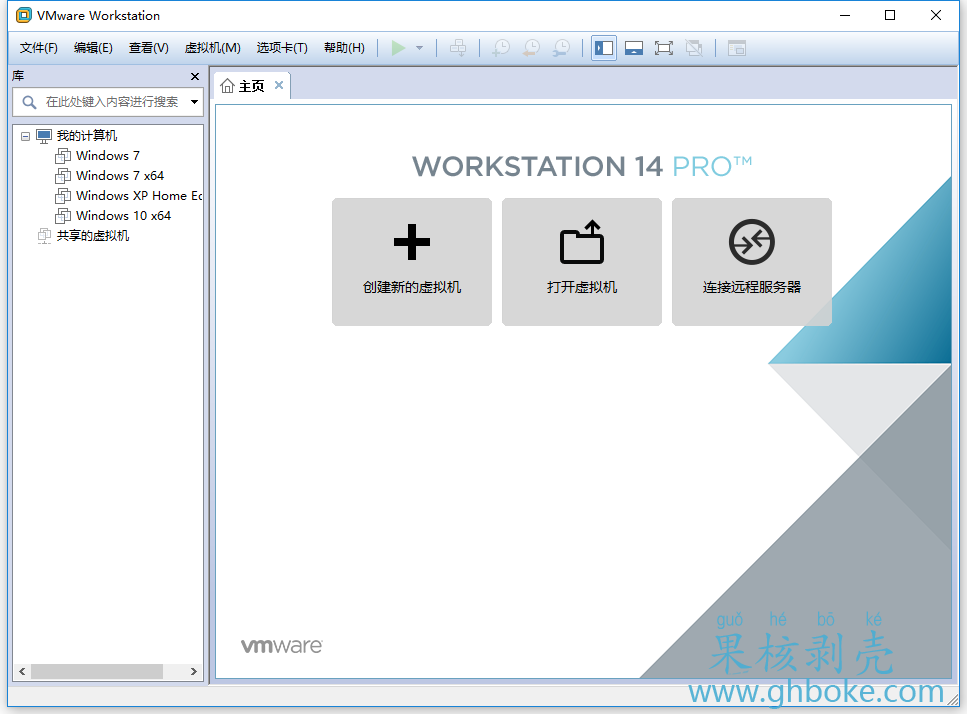
Task: Enter full screen mode icon
Action: point(664,48)
